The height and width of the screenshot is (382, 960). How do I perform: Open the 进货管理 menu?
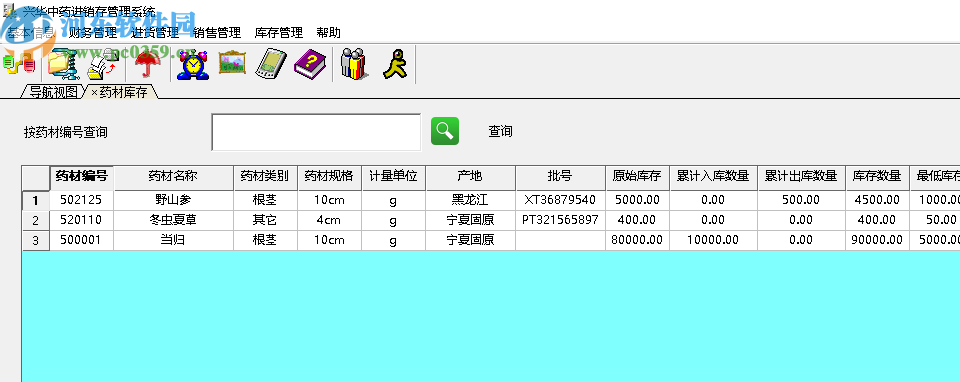154,32
